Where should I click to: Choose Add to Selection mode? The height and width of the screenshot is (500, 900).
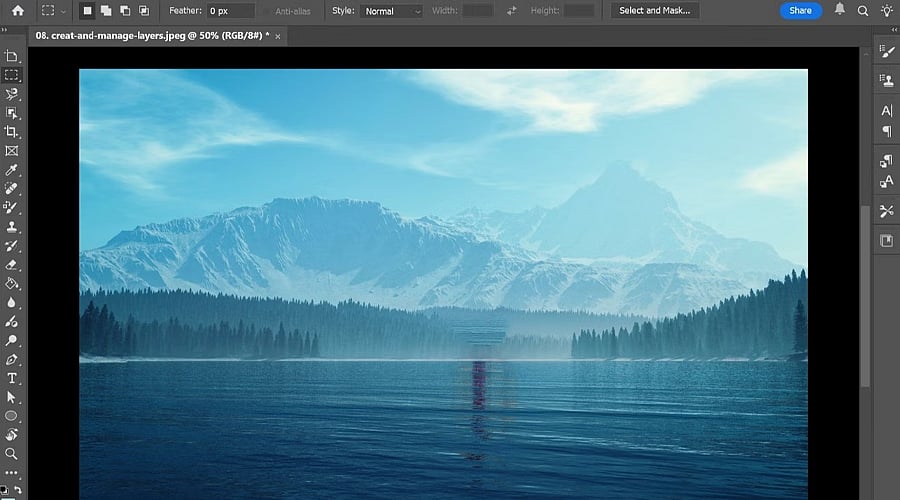click(x=106, y=10)
